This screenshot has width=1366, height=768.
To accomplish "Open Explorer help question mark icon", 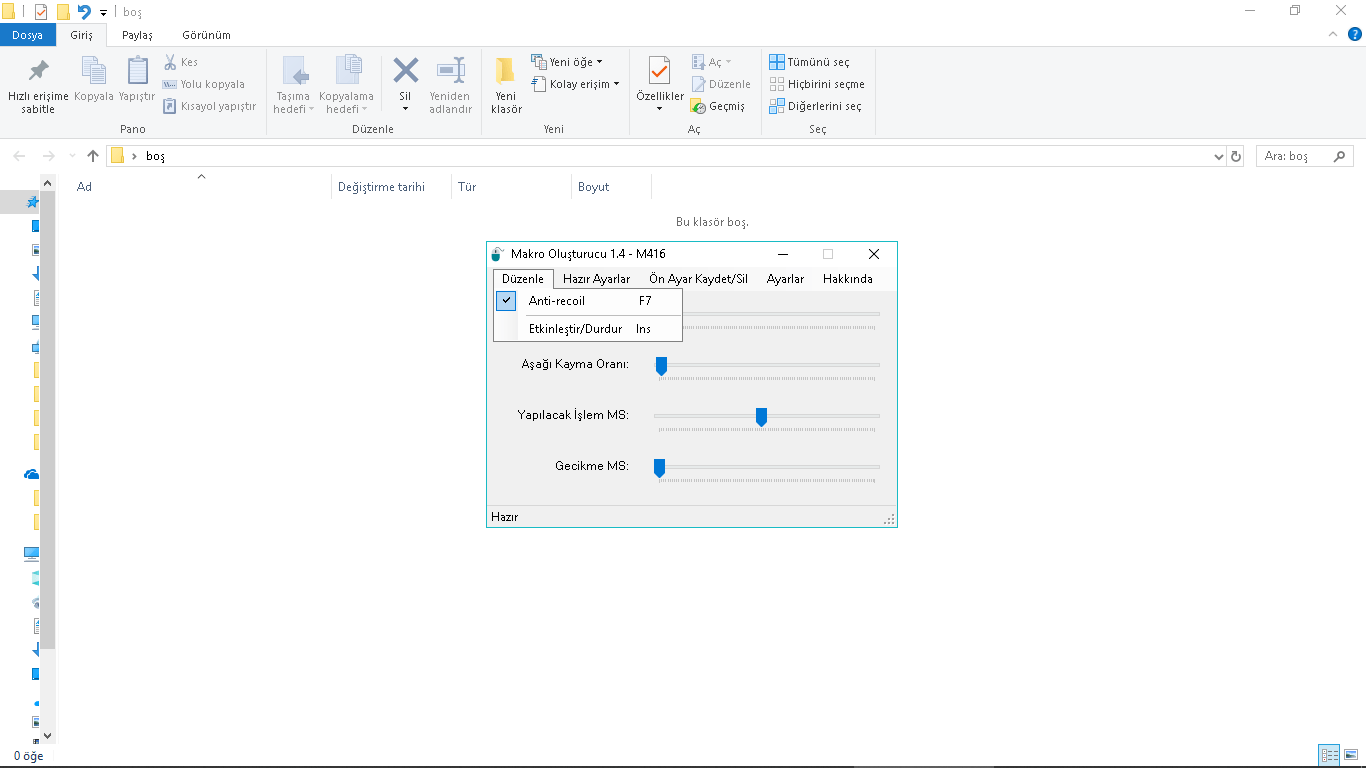I will coord(1354,34).
